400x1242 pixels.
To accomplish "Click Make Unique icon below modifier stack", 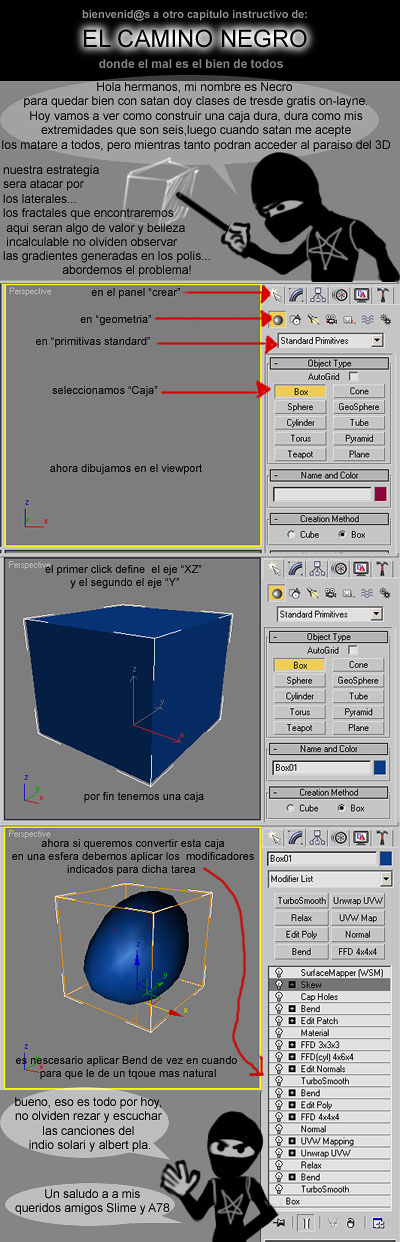I will [331, 1222].
